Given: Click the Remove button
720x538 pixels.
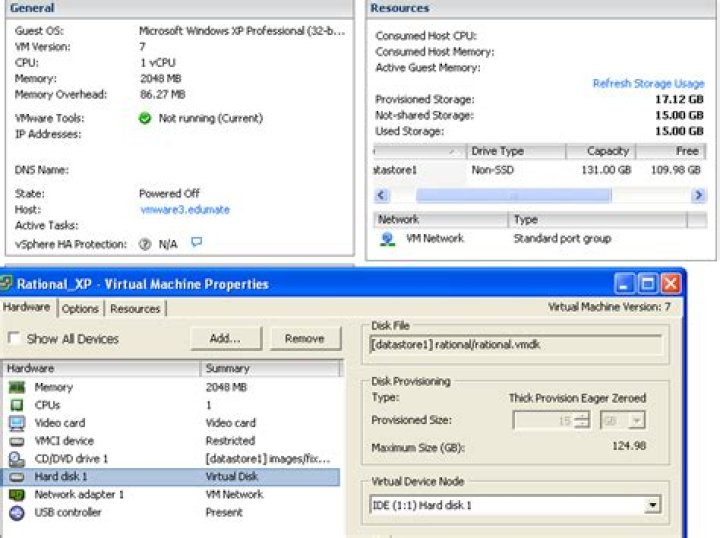Looking at the screenshot, I should coord(305,339).
